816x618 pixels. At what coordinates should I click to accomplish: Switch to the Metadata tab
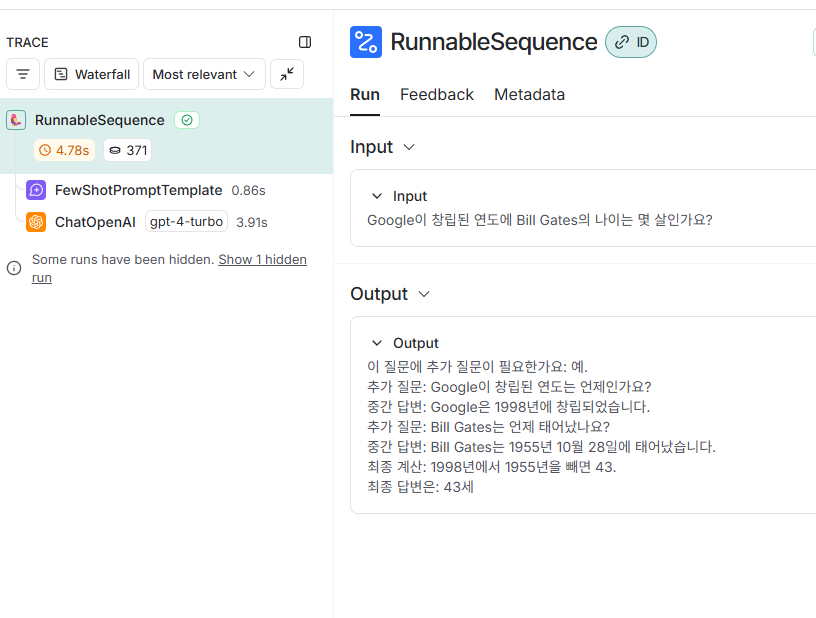529,95
